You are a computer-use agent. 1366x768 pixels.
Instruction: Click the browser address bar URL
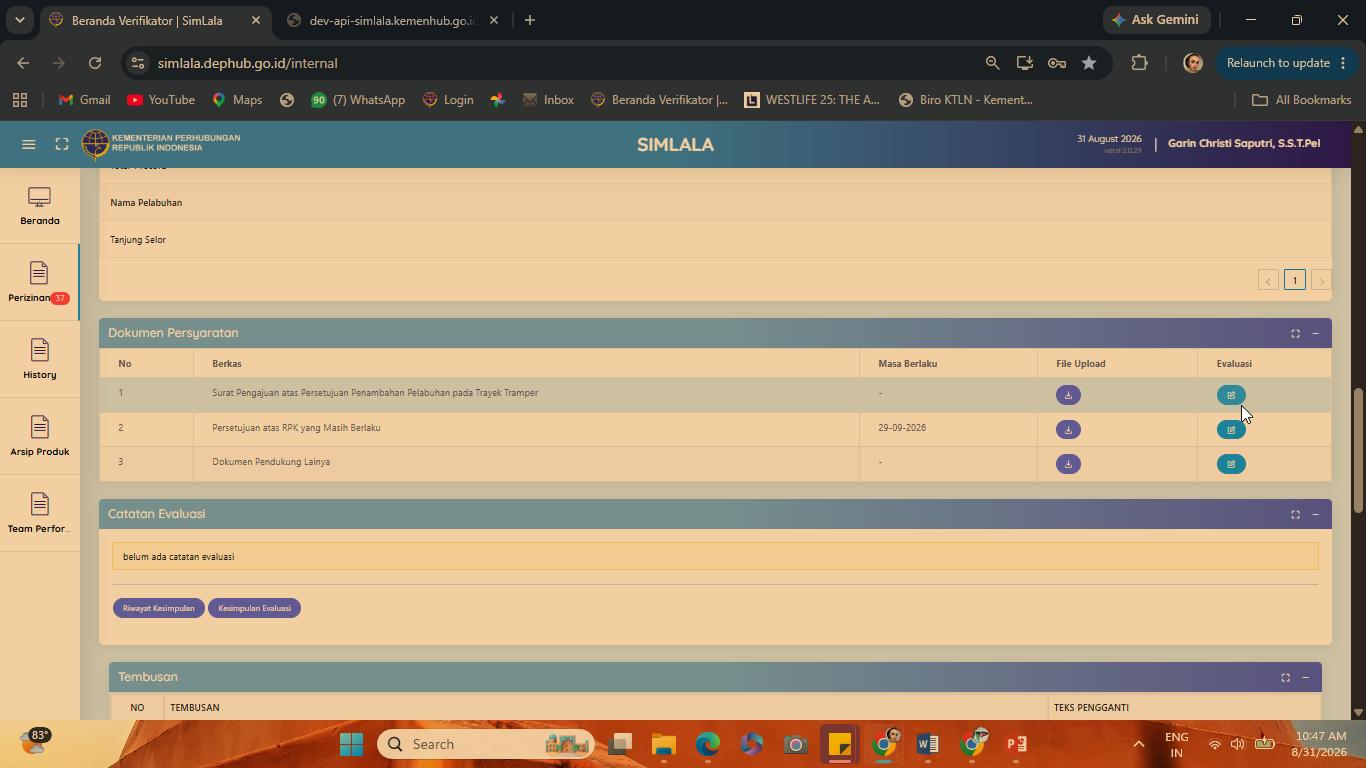pos(247,63)
